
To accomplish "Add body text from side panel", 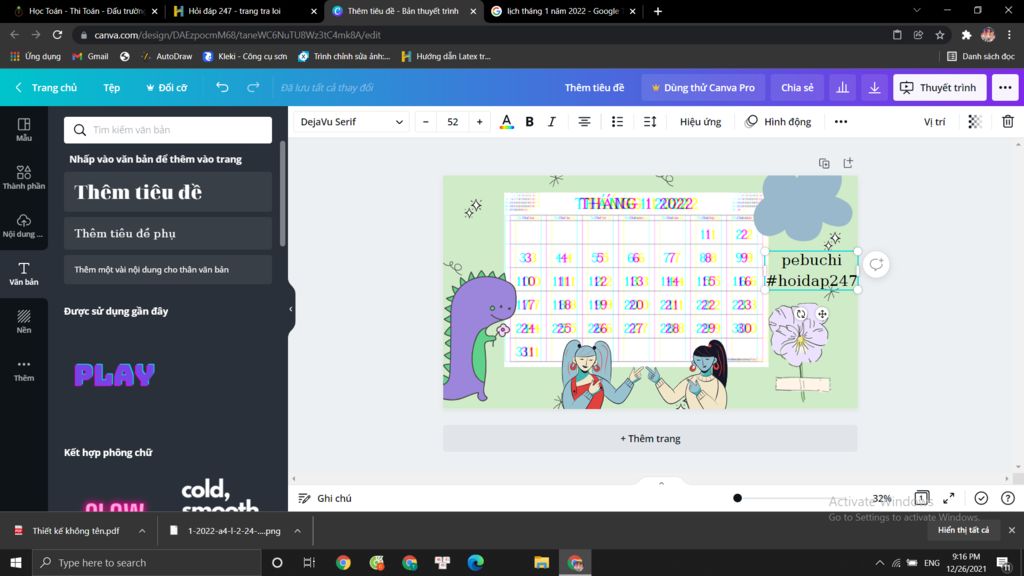I will click(168, 269).
